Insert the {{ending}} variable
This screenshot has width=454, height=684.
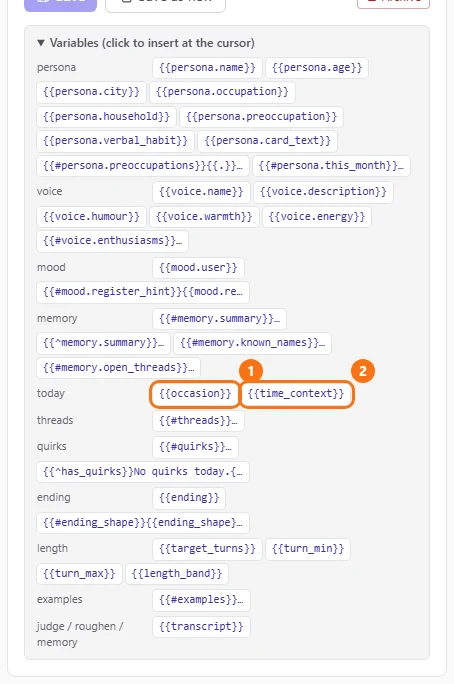[x=189, y=498]
